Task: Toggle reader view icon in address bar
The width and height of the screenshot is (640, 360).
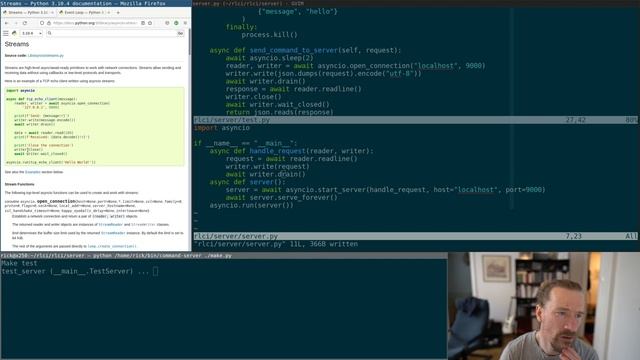Action: click(x=143, y=23)
